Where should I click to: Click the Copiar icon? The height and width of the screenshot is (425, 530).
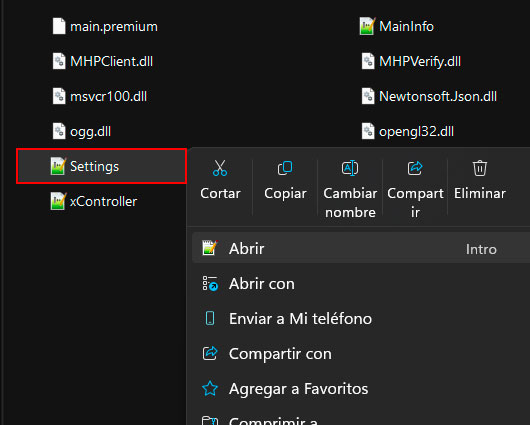pyautogui.click(x=285, y=168)
